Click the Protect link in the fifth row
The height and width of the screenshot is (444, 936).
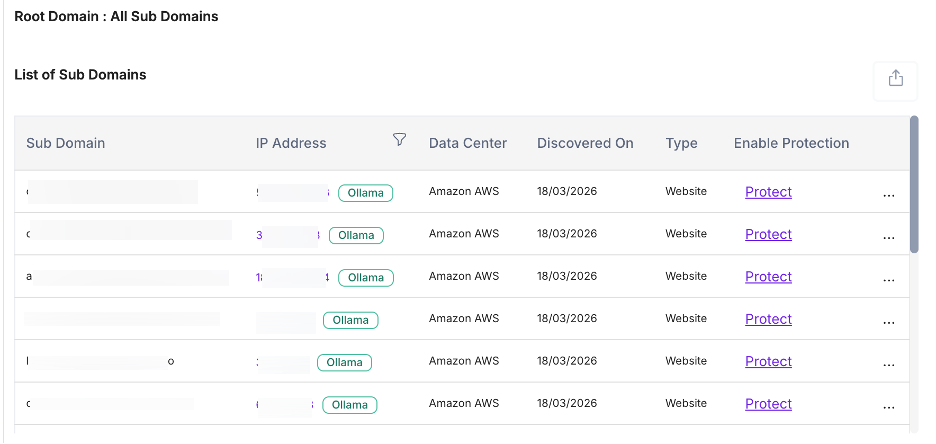pos(768,362)
